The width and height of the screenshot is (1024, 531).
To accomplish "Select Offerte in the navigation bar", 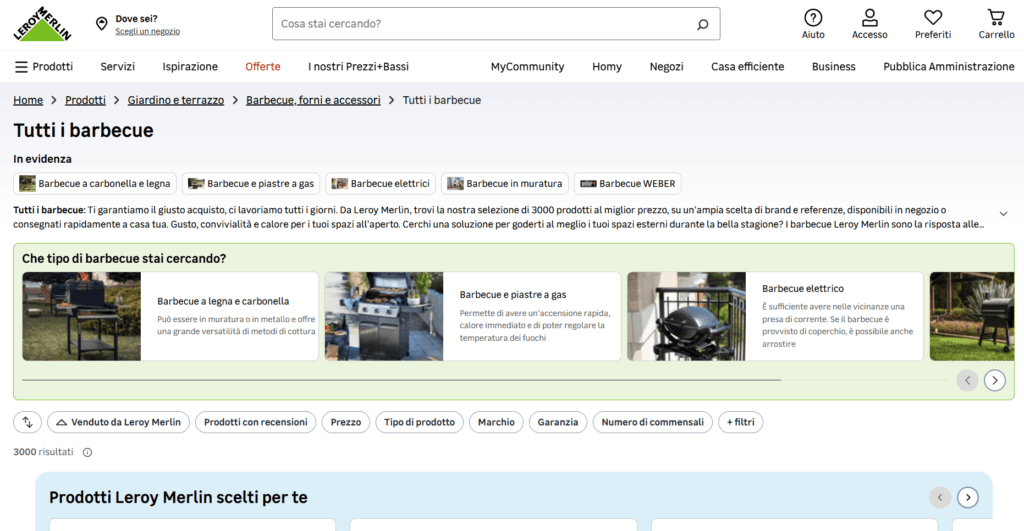I will pos(263,67).
